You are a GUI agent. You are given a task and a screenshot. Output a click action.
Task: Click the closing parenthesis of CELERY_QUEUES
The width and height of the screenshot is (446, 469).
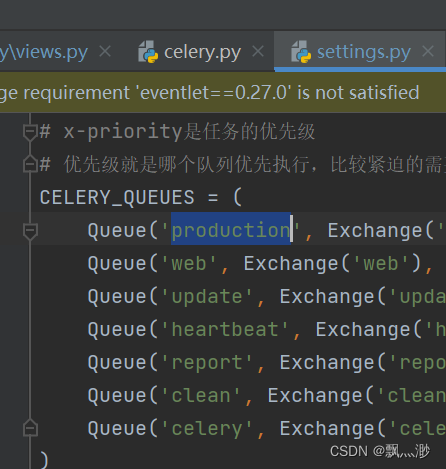pos(44,460)
